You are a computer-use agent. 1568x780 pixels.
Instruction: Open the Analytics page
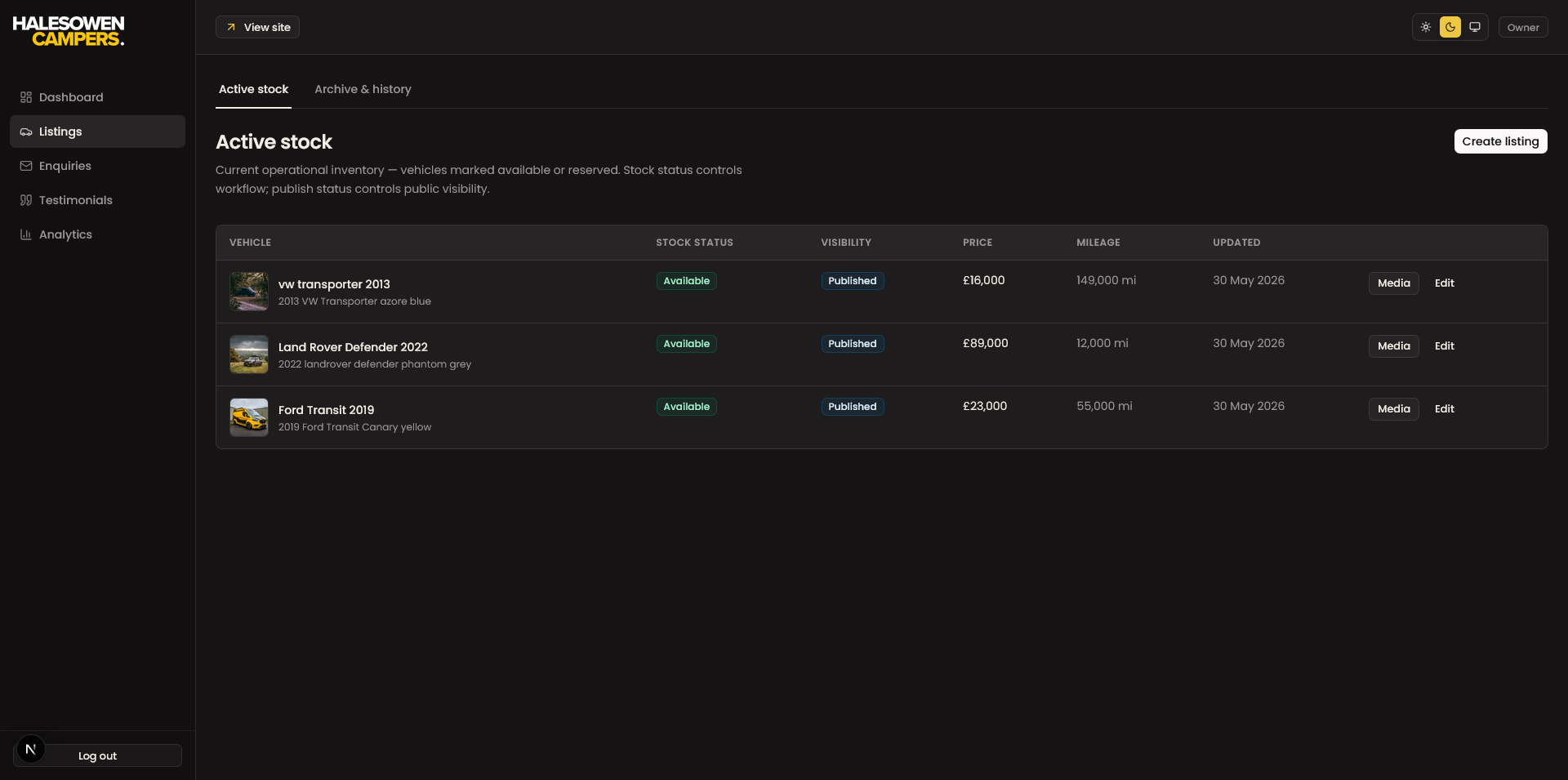(97, 234)
